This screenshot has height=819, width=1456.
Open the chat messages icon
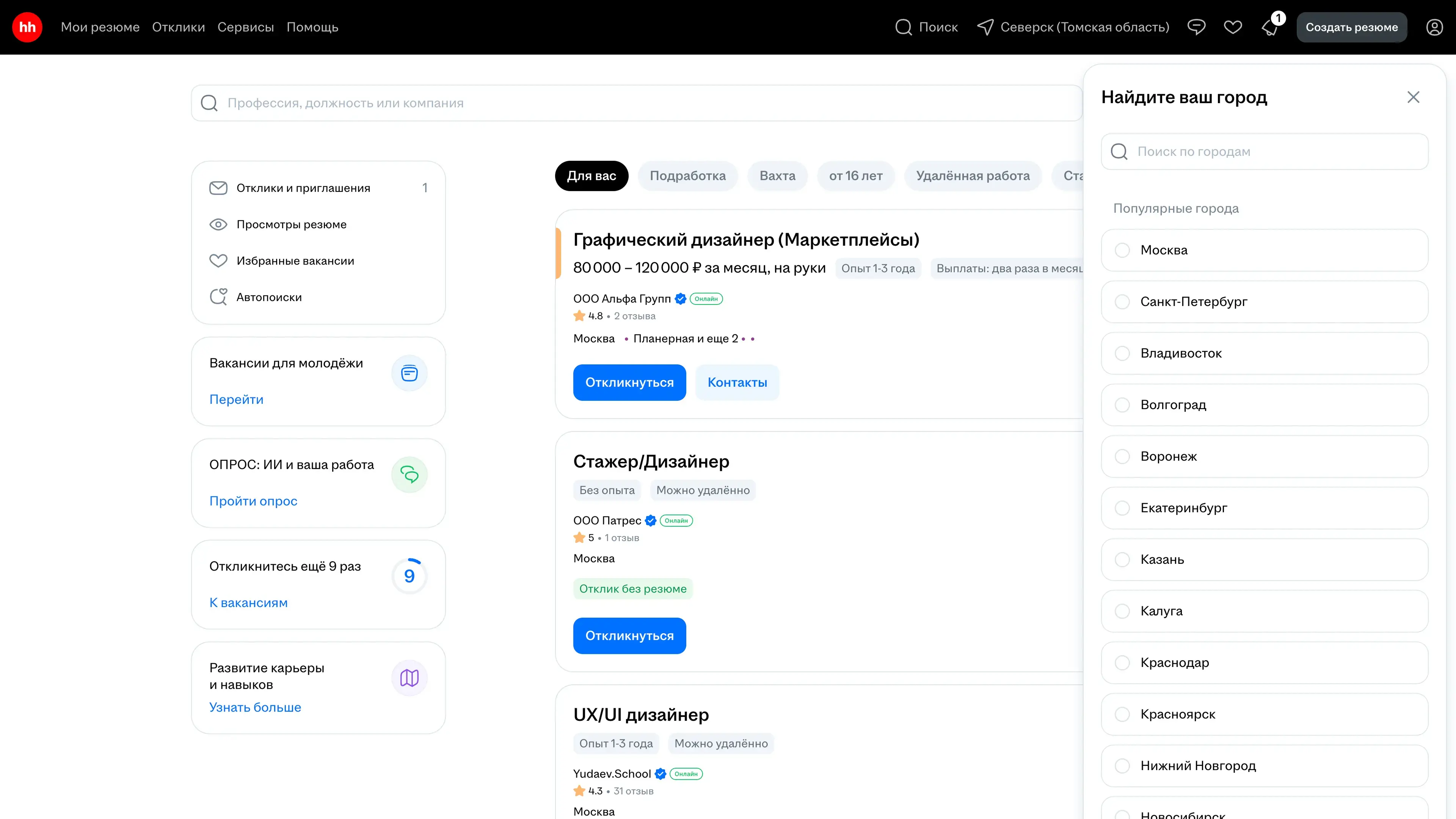coord(1196,27)
